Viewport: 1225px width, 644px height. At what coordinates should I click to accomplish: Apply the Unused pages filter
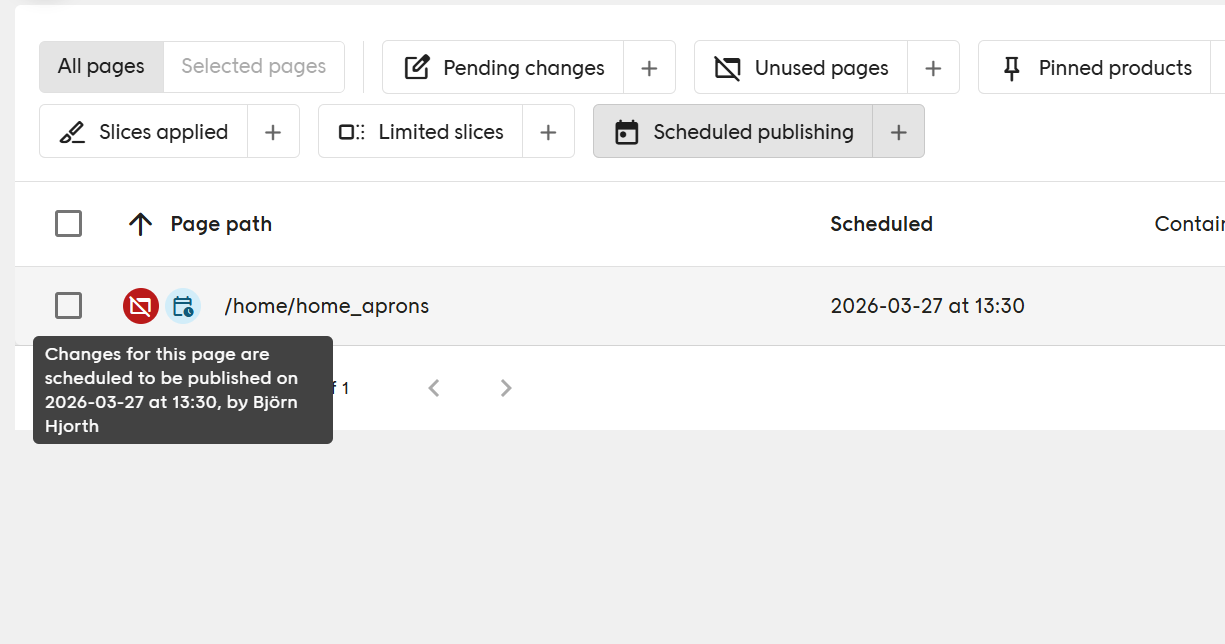[802, 68]
